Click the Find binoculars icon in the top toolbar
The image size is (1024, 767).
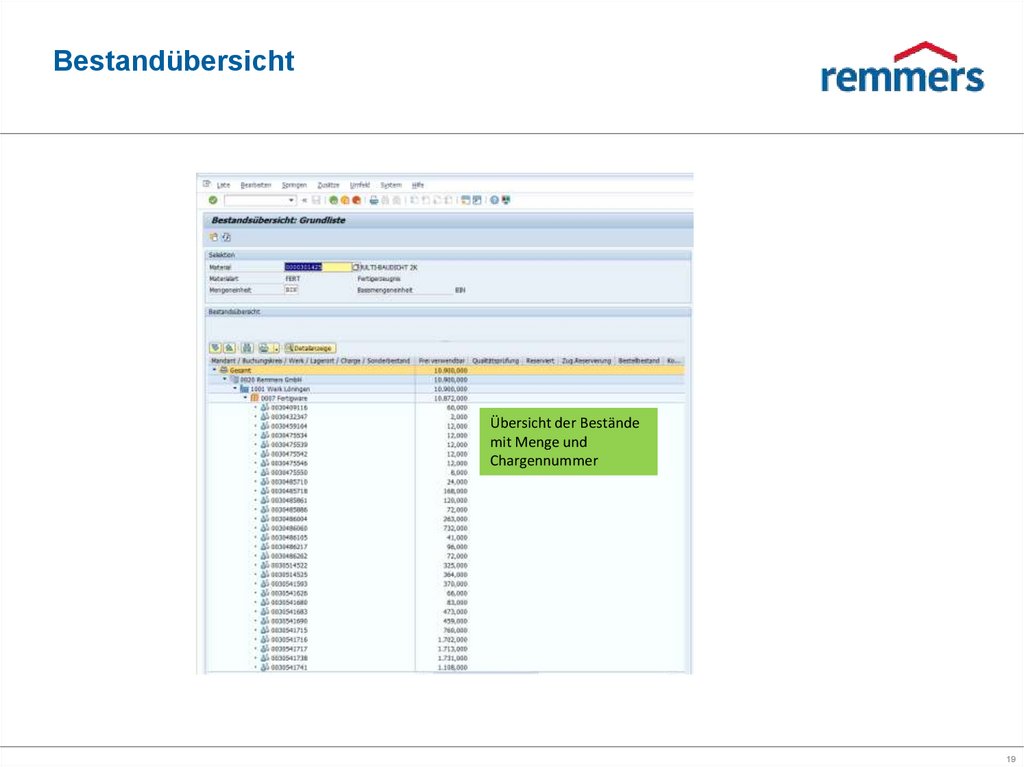pyautogui.click(x=385, y=200)
